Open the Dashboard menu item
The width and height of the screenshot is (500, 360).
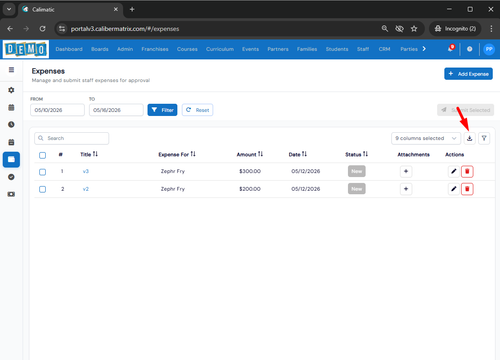[69, 49]
